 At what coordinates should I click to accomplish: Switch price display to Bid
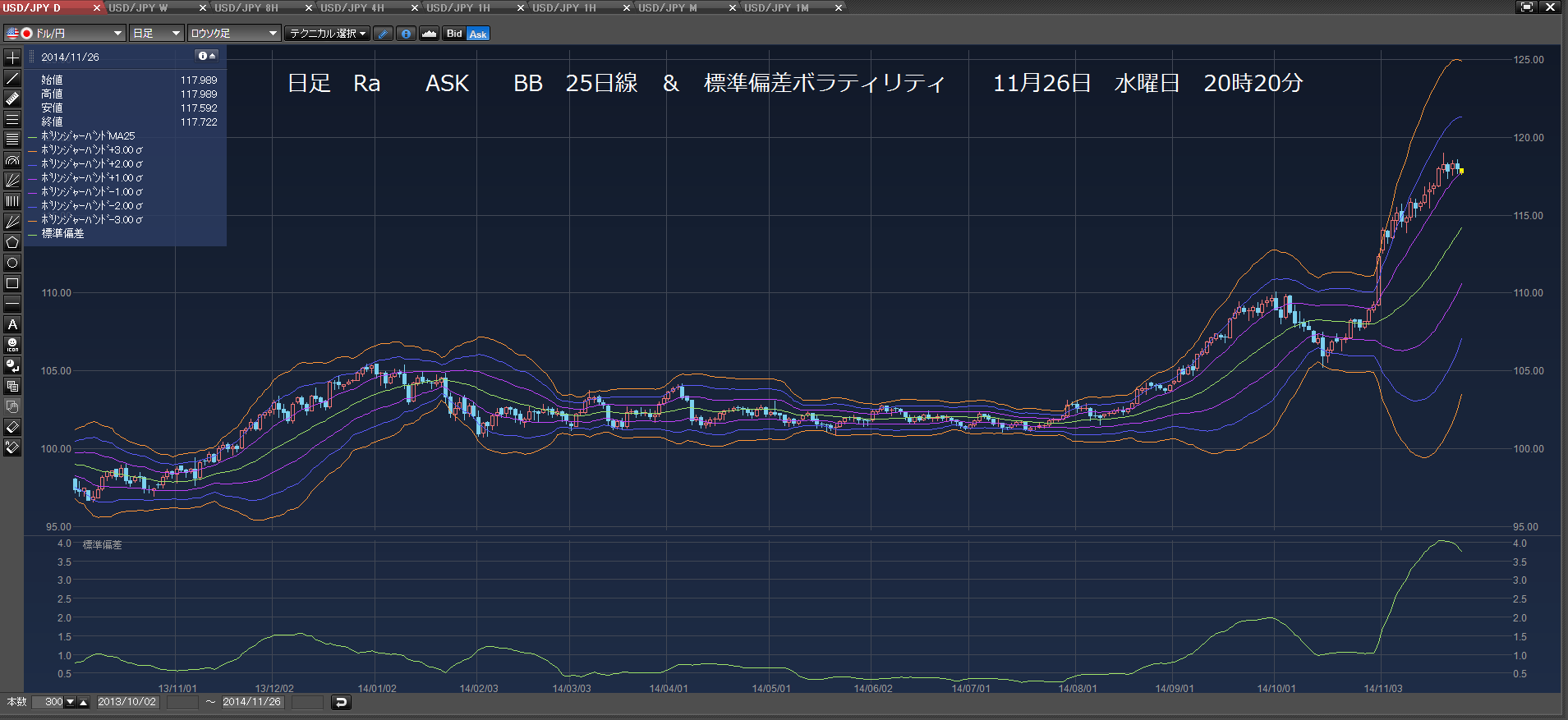point(454,34)
